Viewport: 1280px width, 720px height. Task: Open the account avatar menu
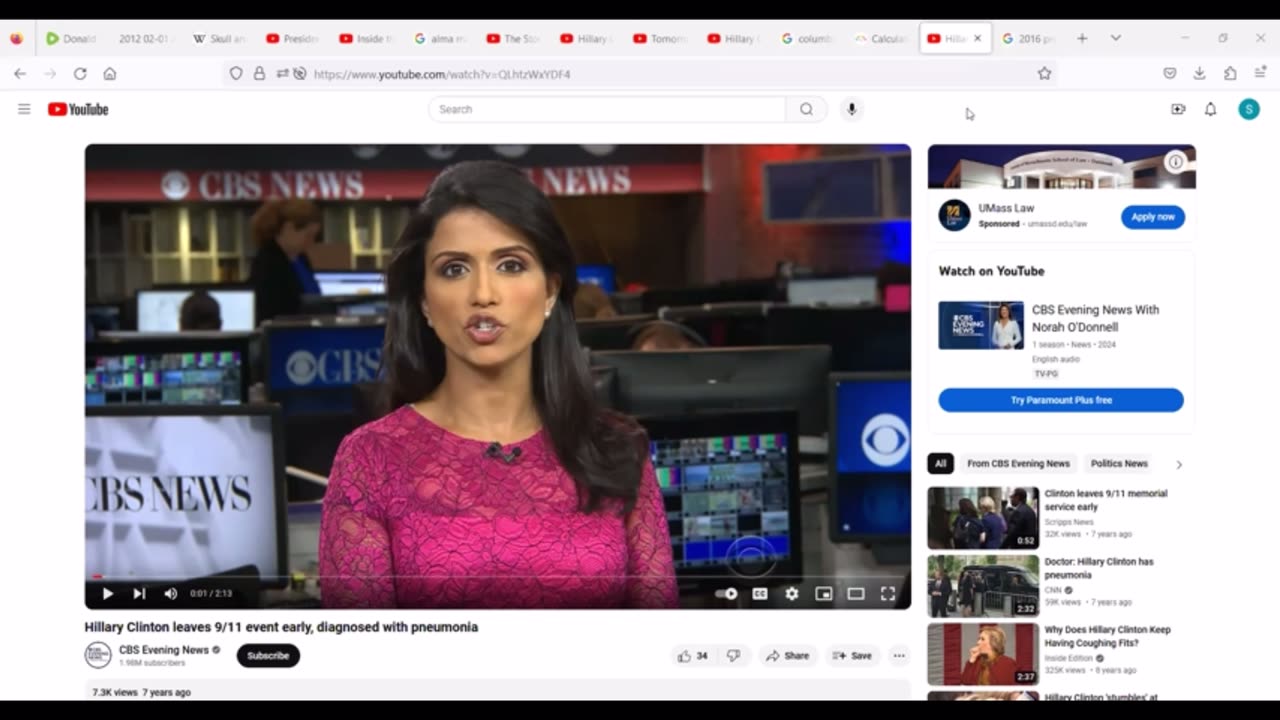point(1249,109)
